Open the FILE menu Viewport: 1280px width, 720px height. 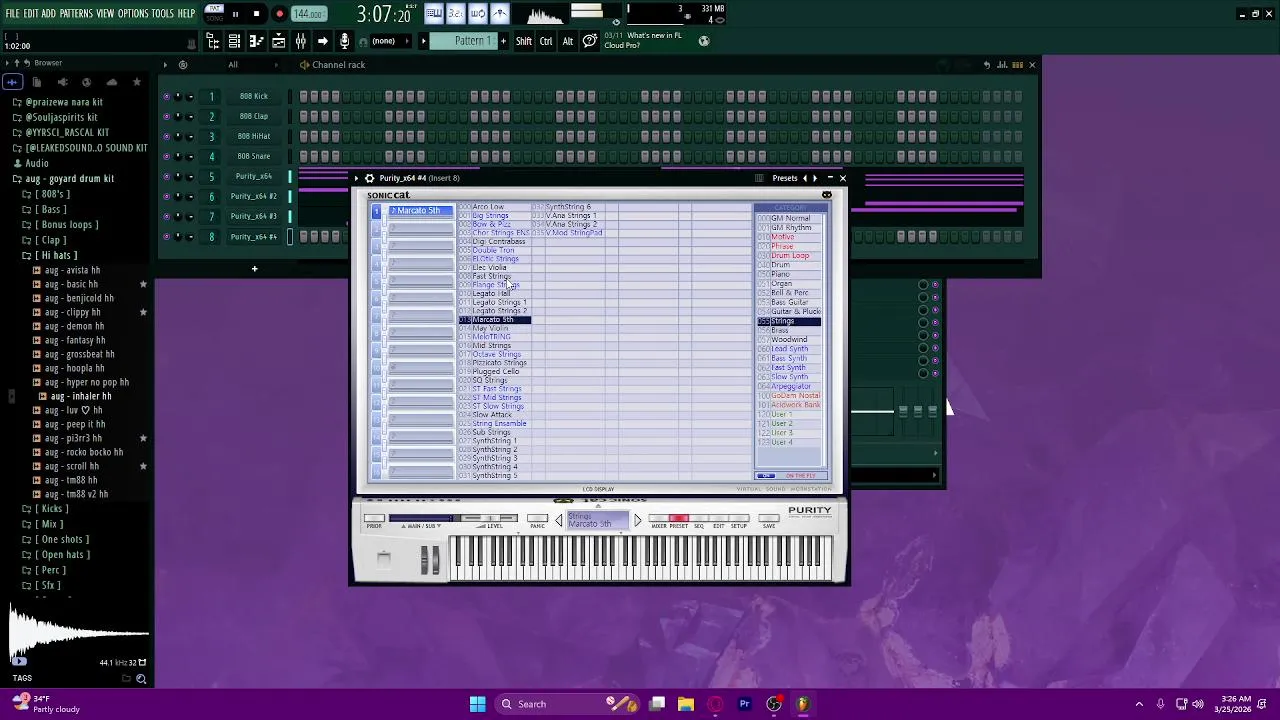point(13,14)
